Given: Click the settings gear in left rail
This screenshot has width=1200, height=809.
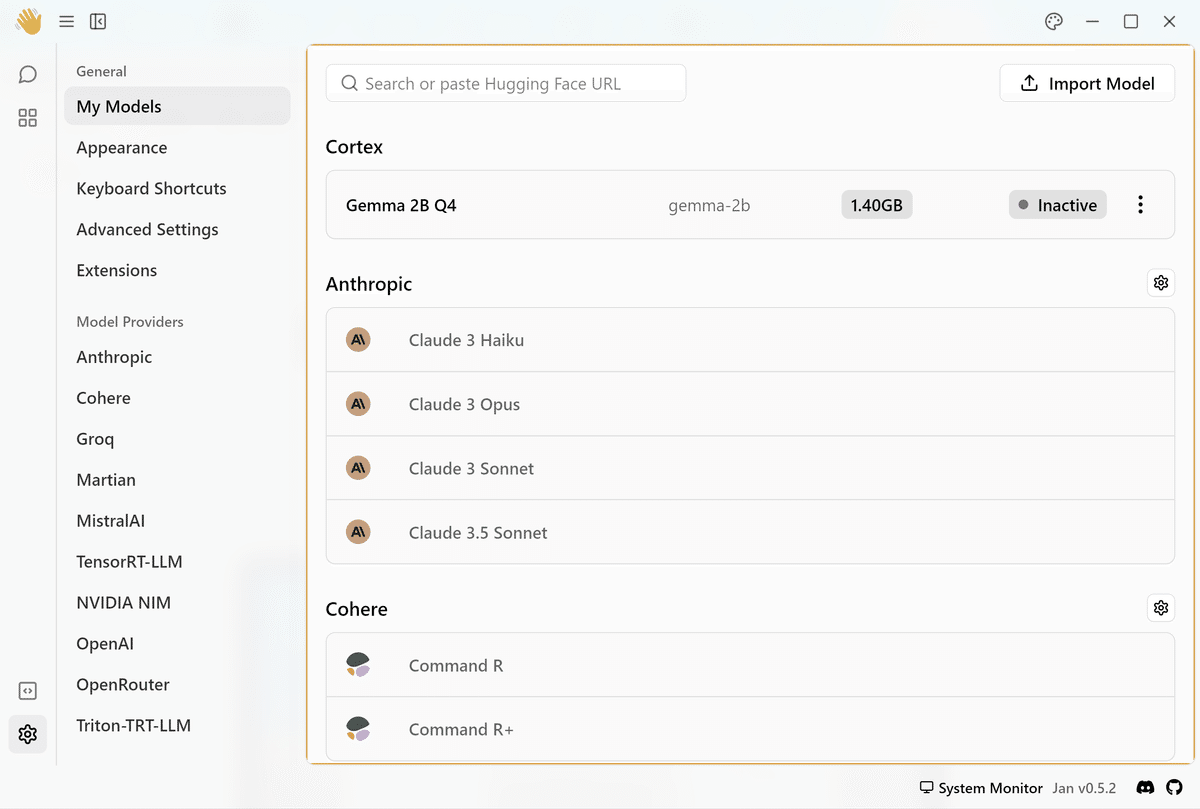Looking at the screenshot, I should [28, 734].
